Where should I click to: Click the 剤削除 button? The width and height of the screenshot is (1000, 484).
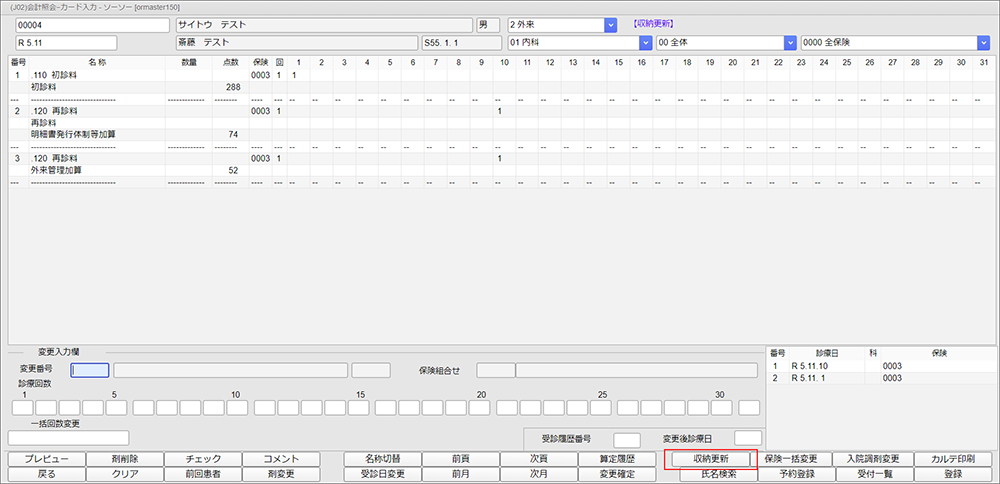coord(124,458)
